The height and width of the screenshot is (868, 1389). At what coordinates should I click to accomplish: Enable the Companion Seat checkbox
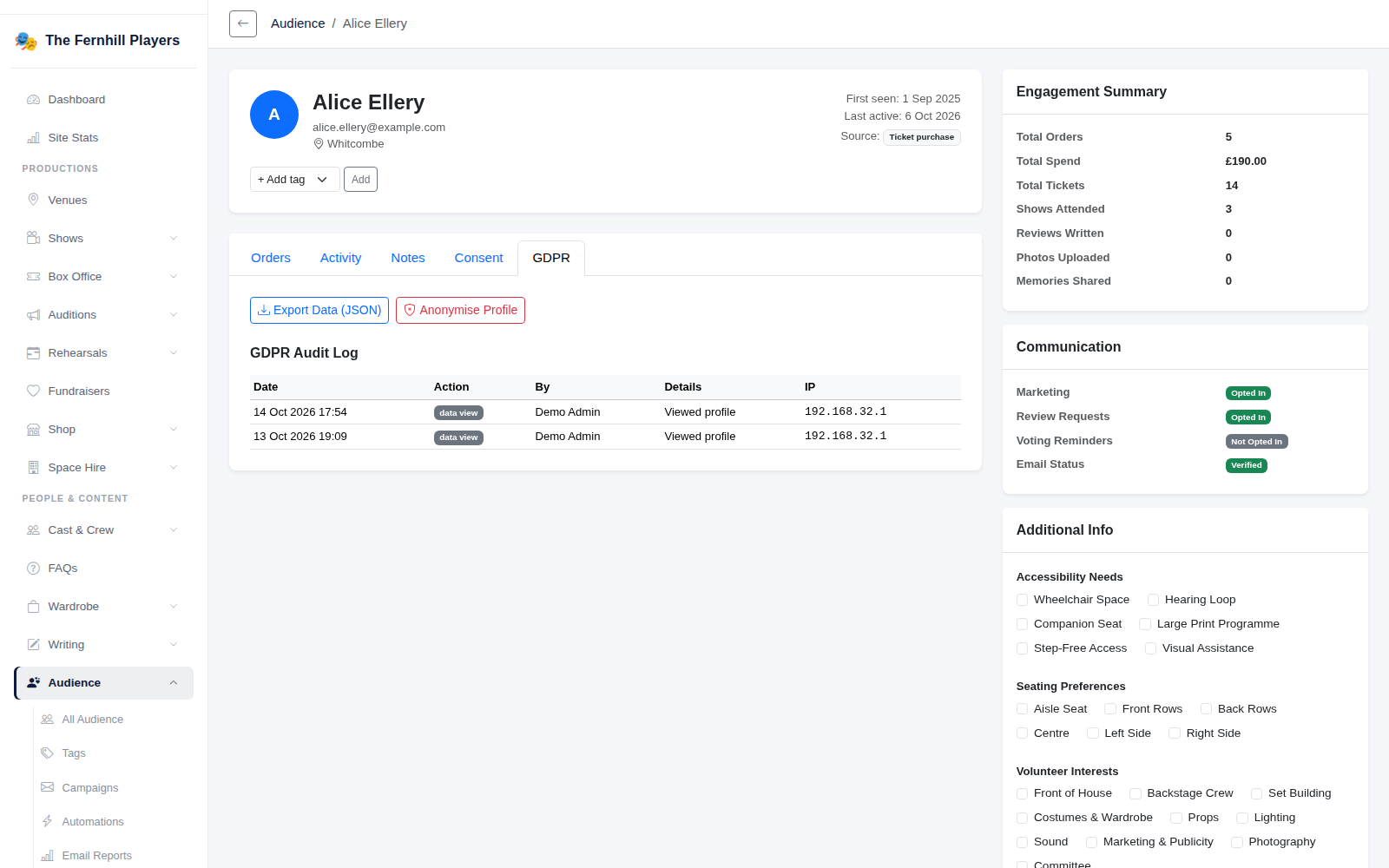(x=1022, y=624)
